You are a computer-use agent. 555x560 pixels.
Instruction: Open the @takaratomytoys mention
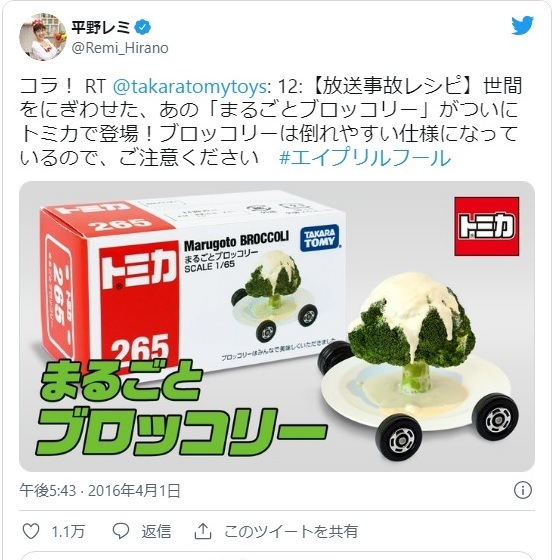pyautogui.click(x=189, y=87)
